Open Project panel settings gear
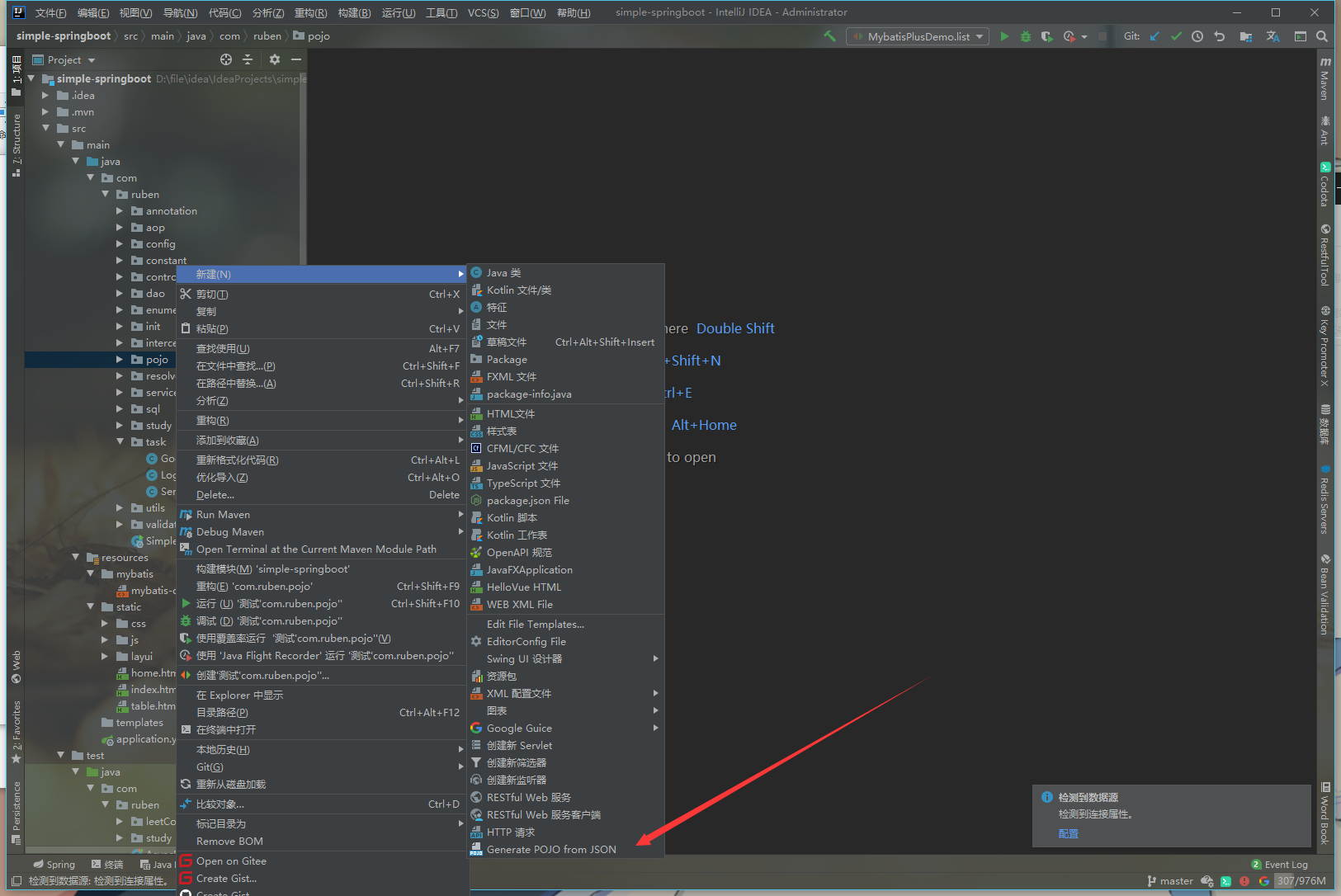This screenshot has width=1341, height=896. click(275, 59)
